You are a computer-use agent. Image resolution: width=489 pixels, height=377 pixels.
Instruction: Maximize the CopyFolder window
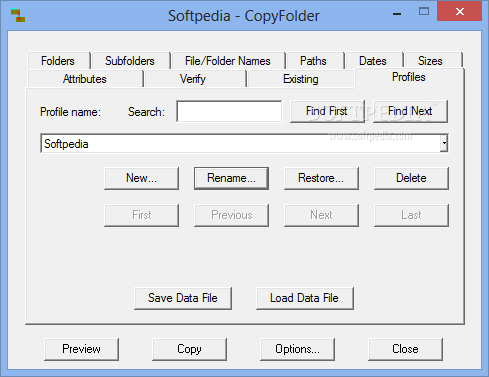pyautogui.click(x=424, y=12)
